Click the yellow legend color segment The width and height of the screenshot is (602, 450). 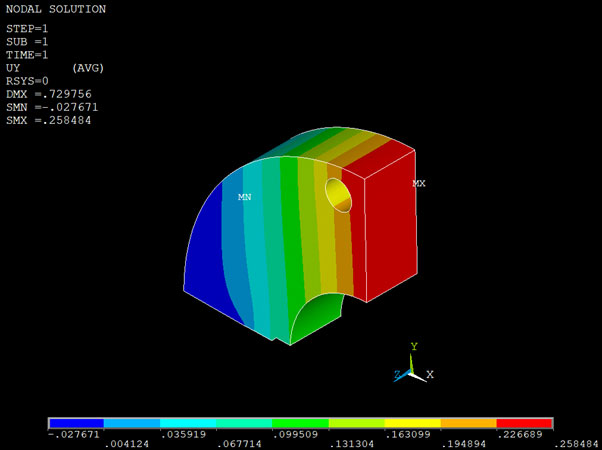[x=412, y=423]
